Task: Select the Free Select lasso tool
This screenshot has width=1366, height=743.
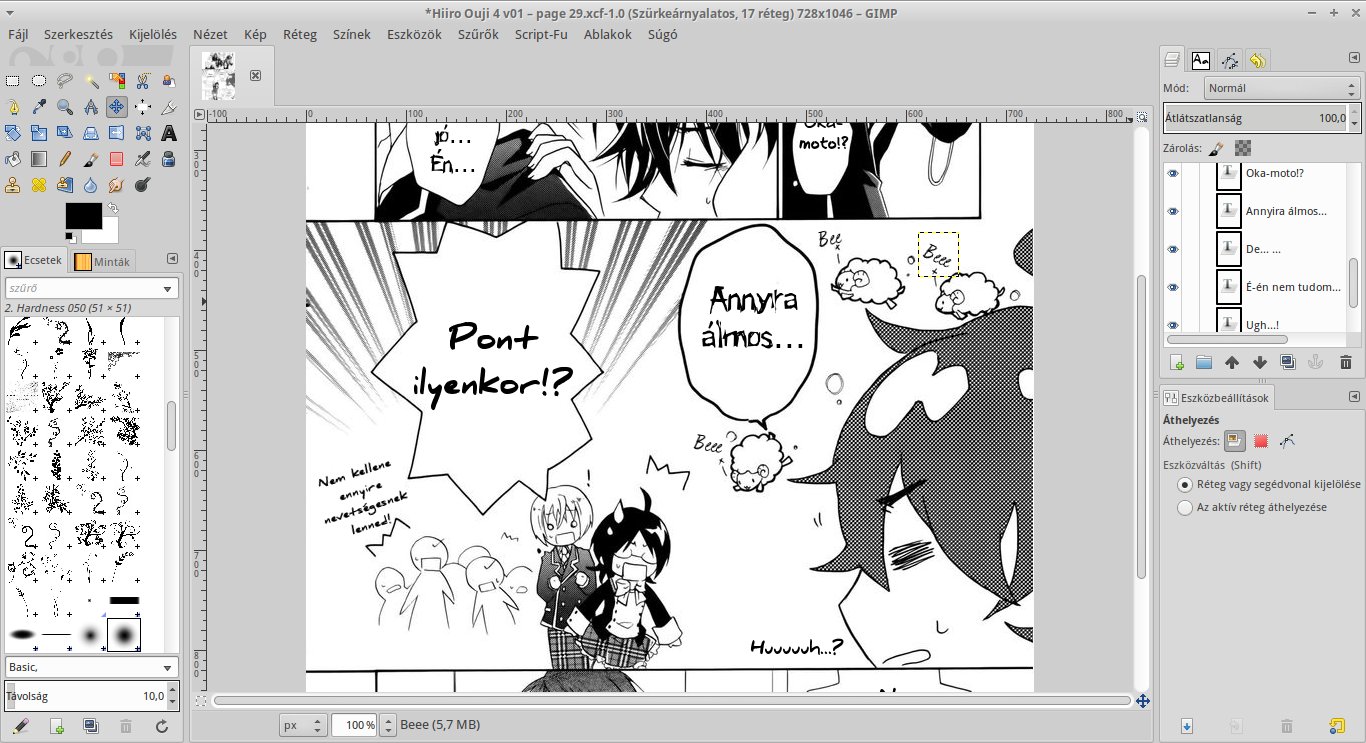Action: point(65,81)
